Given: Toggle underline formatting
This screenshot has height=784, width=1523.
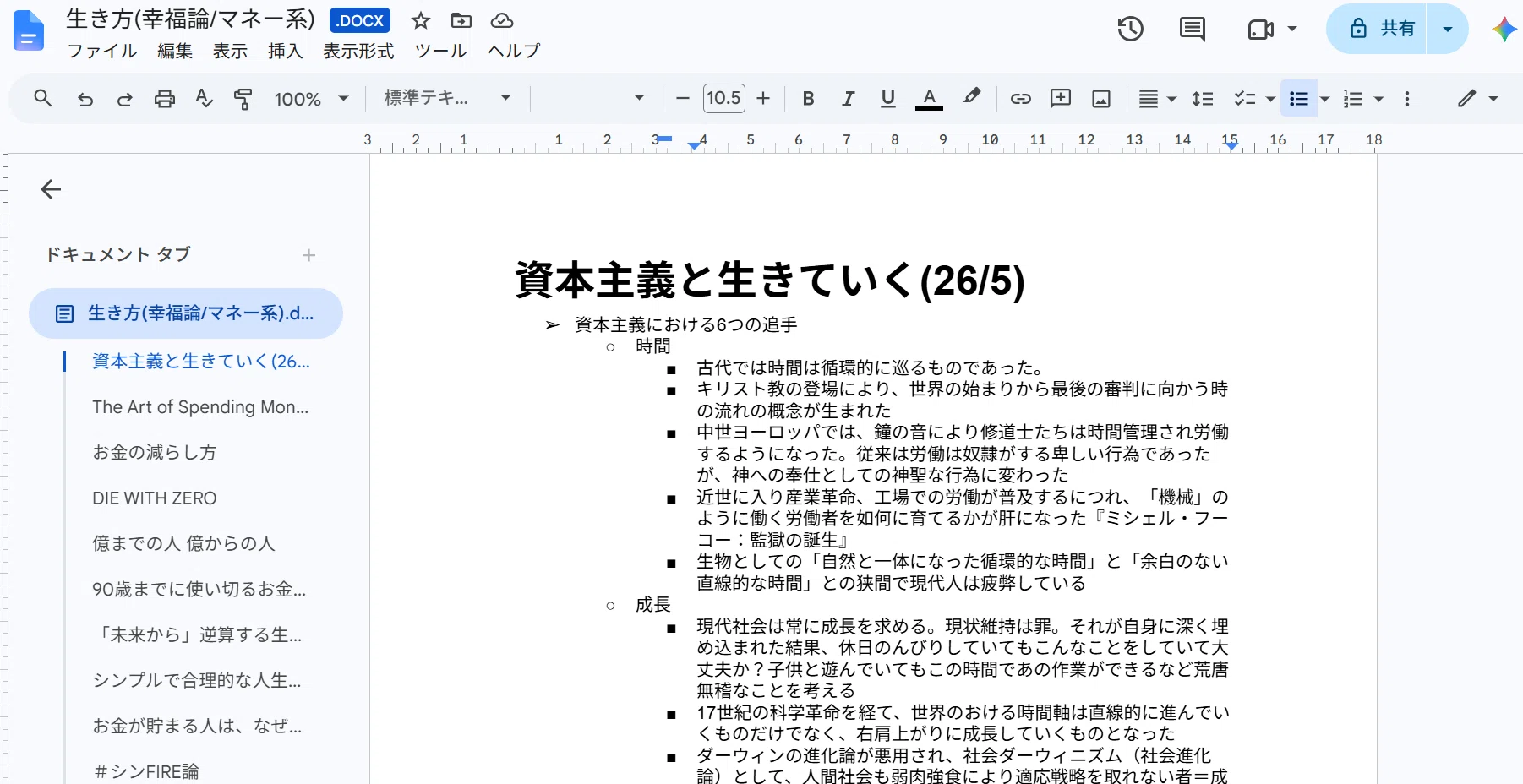Looking at the screenshot, I should (887, 99).
